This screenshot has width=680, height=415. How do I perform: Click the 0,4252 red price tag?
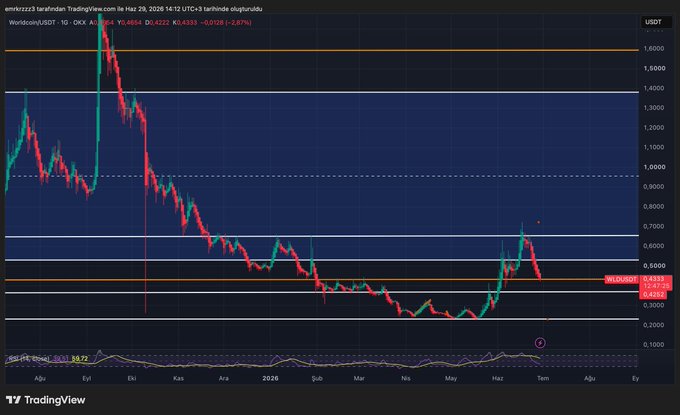653,294
